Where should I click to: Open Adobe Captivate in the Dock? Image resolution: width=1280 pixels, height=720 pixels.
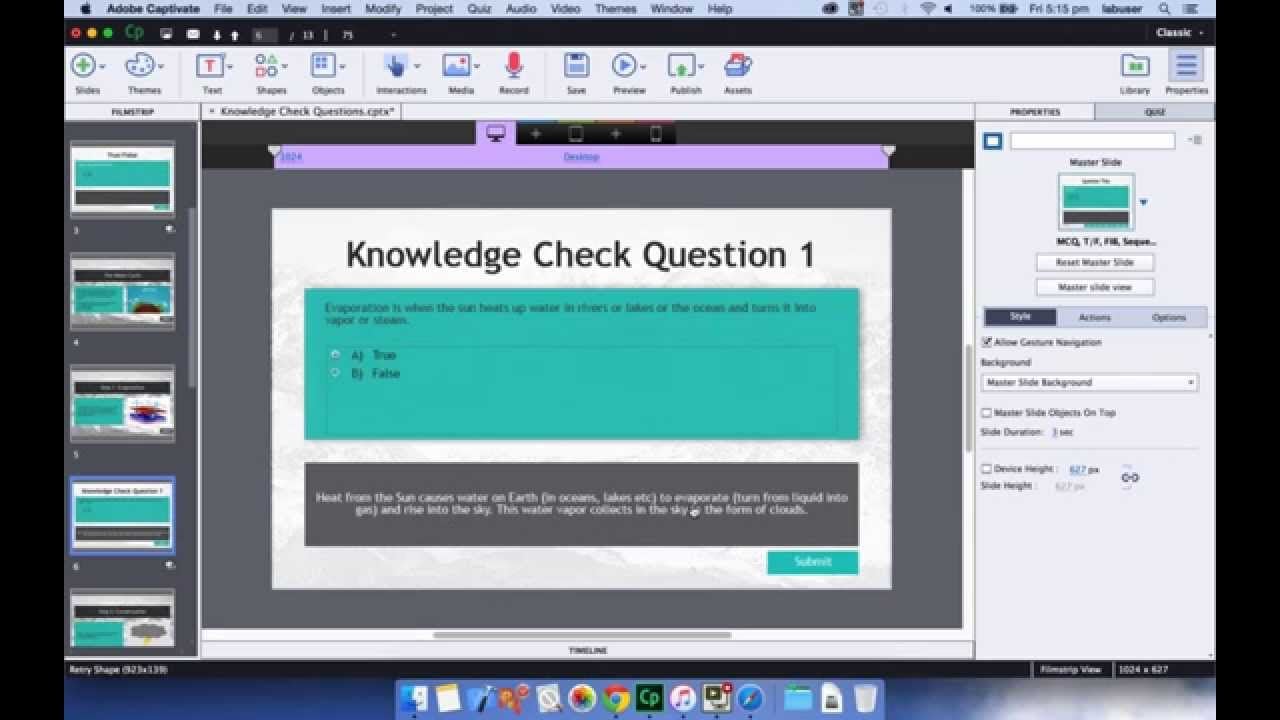649,698
